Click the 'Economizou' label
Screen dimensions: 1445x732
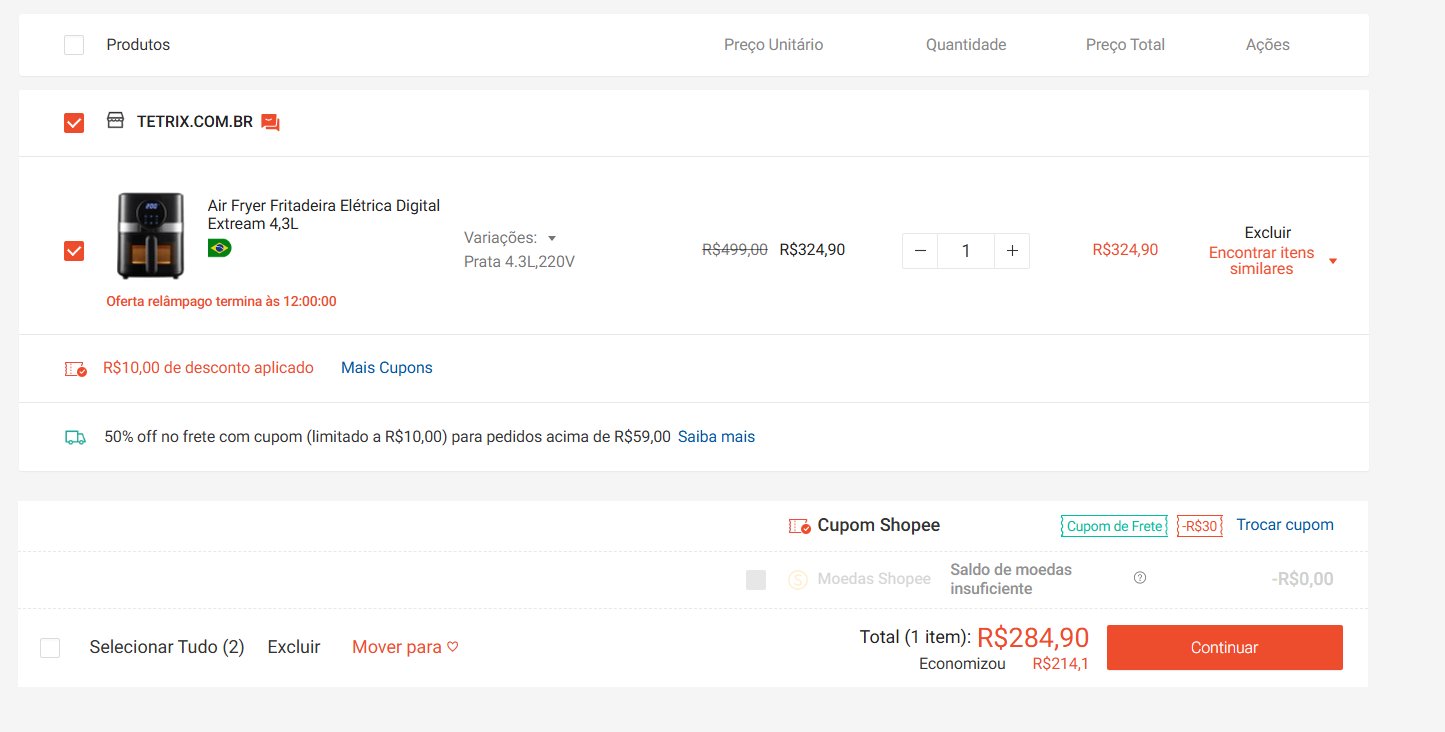962,664
